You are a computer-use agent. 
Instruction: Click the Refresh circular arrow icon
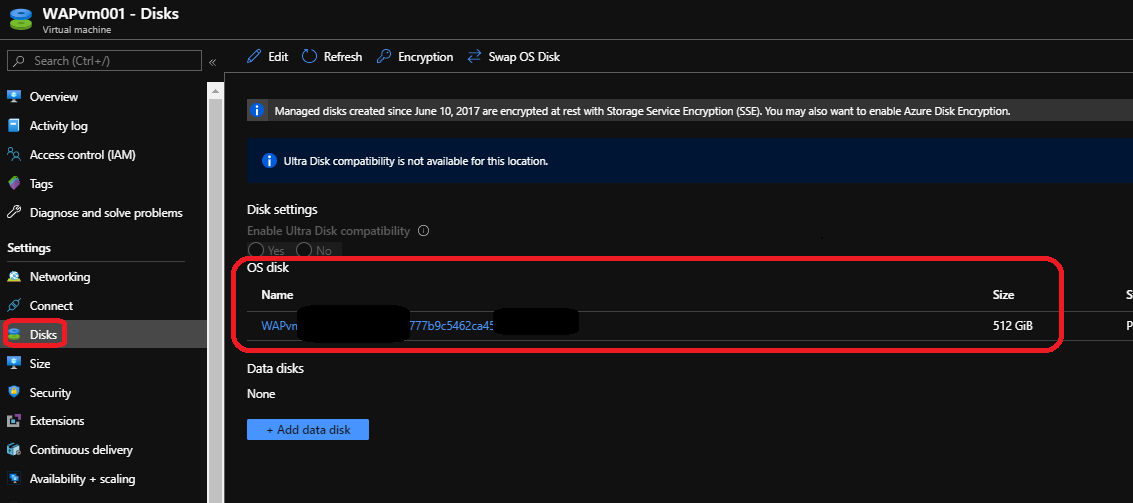pyautogui.click(x=309, y=56)
